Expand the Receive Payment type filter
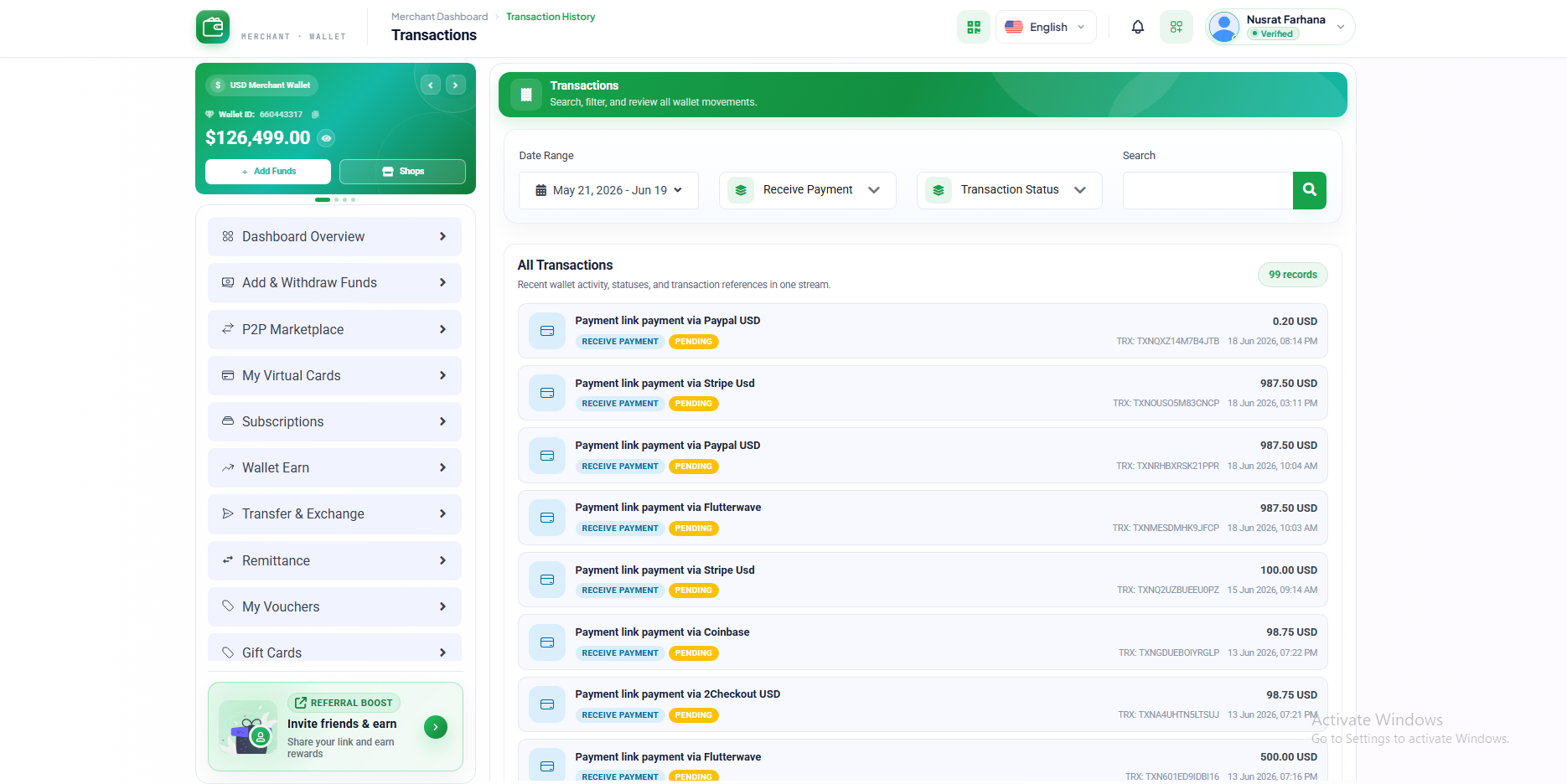1567x784 pixels. (x=808, y=190)
